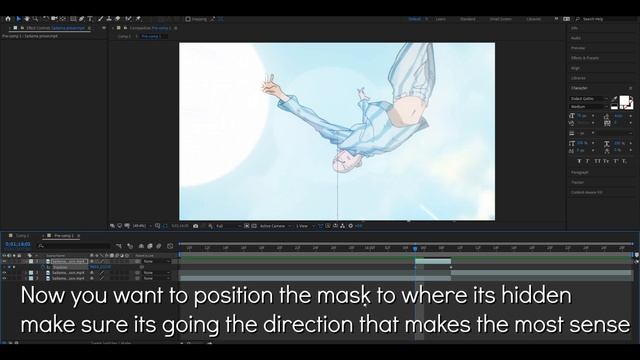Open the magnification ratio 49.4% dropdown
This screenshot has height=360, width=640.
[142, 226]
